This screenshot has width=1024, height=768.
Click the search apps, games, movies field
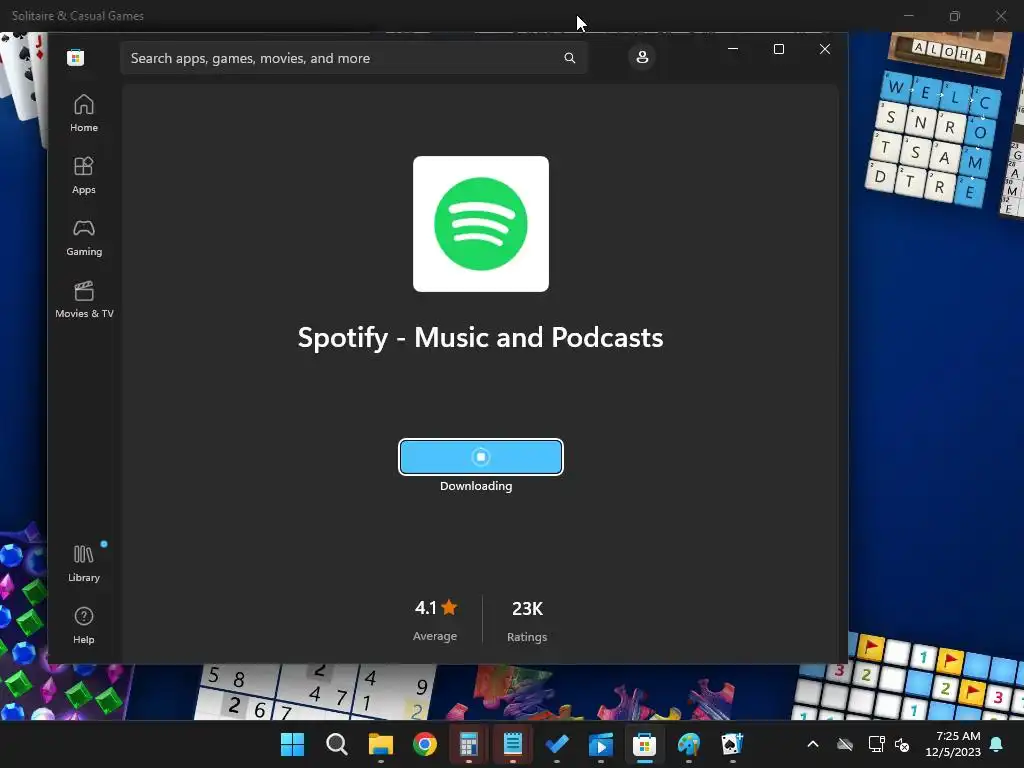(x=354, y=58)
